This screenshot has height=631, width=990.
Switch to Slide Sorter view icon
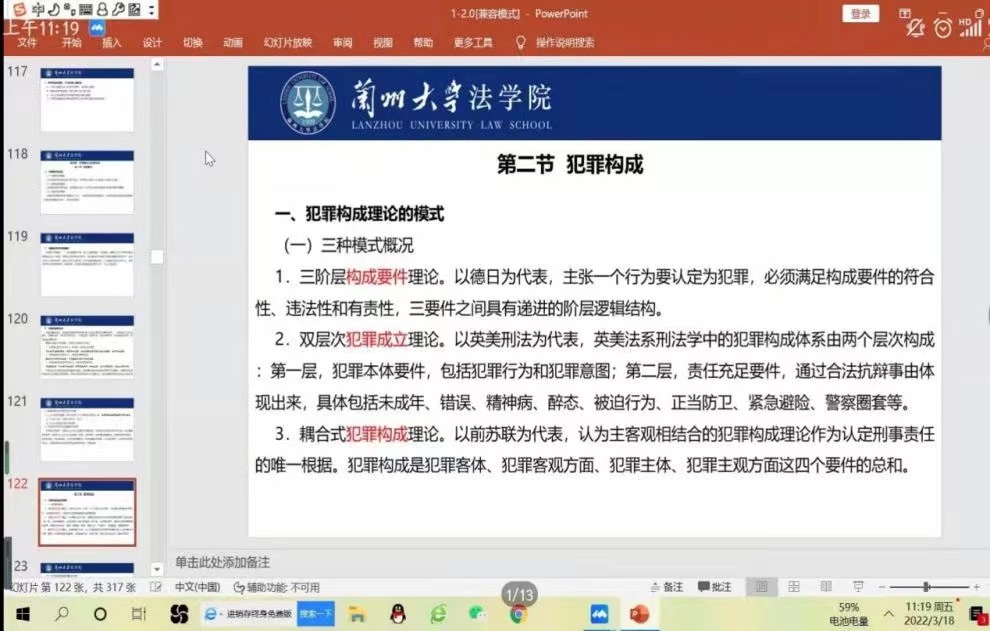[x=794, y=587]
